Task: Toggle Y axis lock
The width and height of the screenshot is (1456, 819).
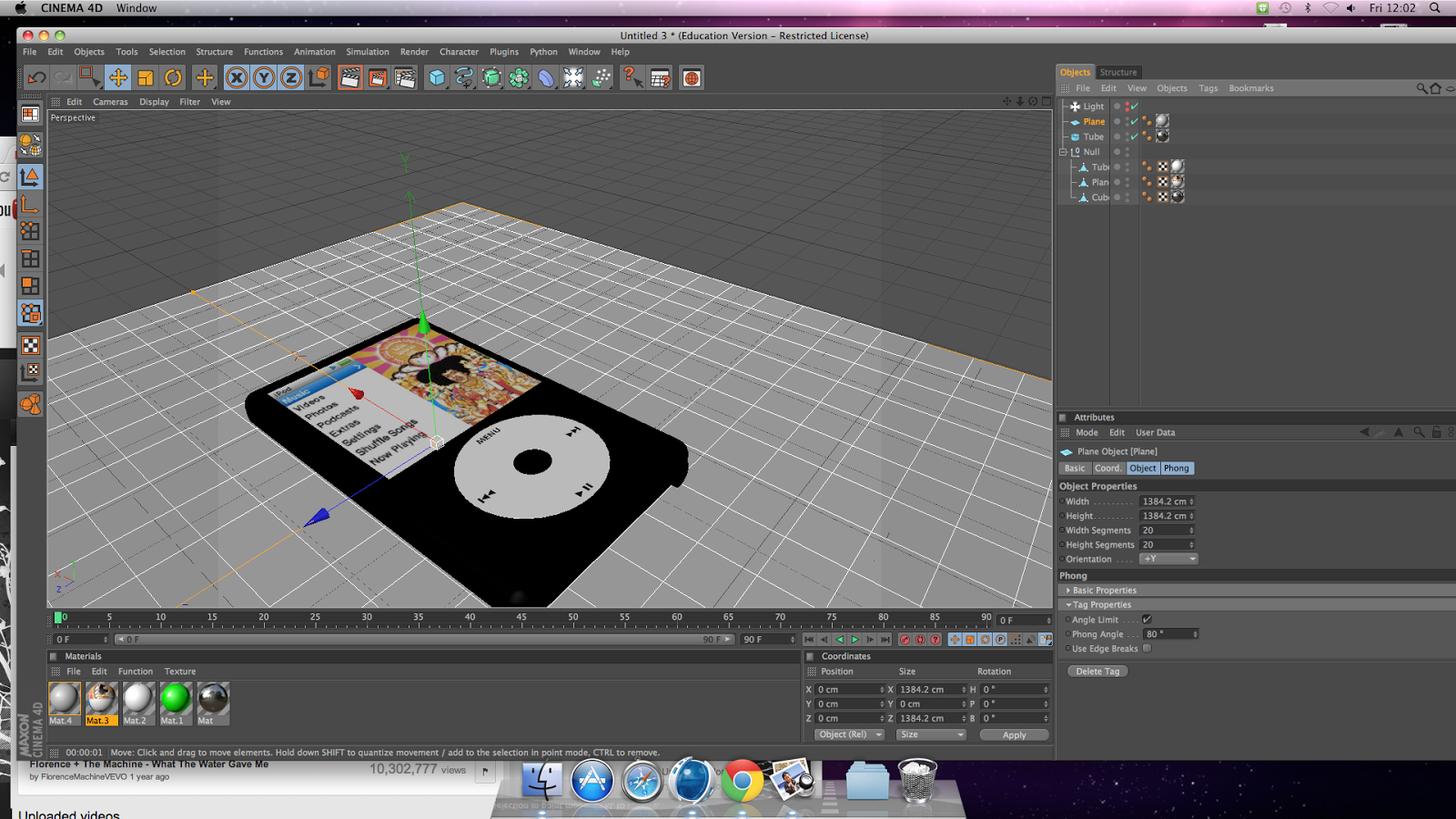Action: pos(264,78)
